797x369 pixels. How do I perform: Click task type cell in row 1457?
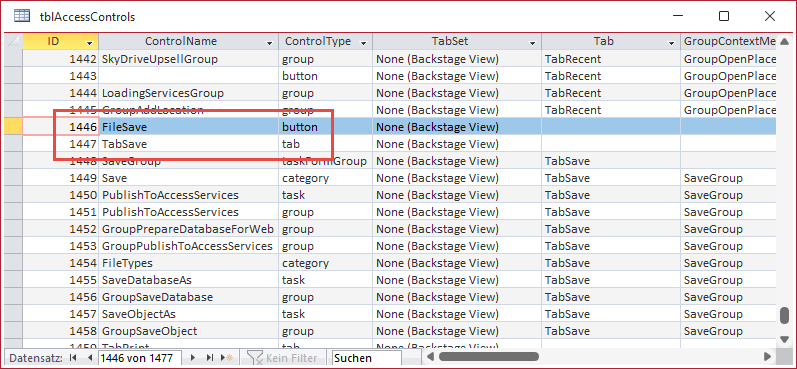(325, 314)
